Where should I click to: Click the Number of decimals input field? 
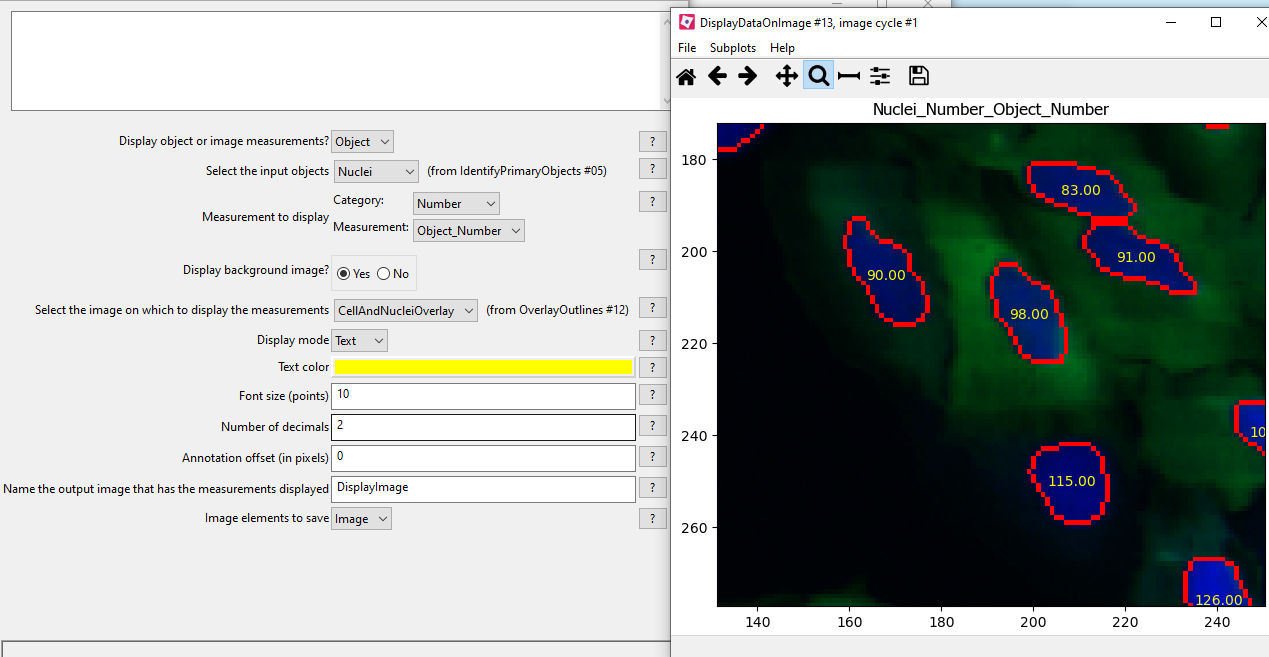pos(483,426)
